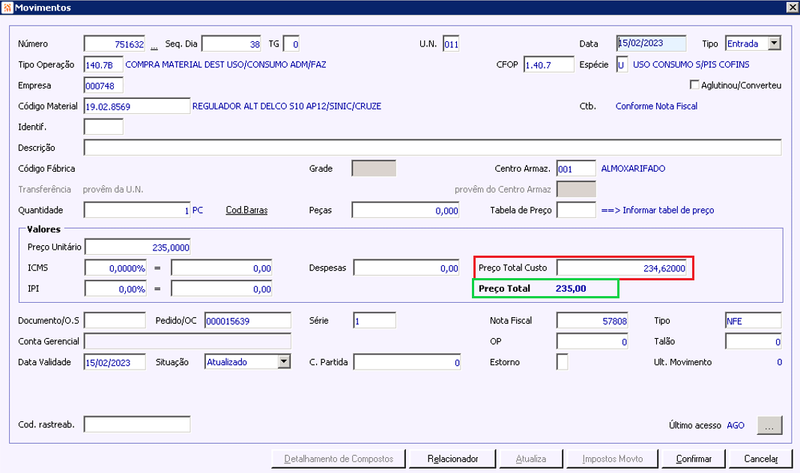Click the Código Material field

137,106
